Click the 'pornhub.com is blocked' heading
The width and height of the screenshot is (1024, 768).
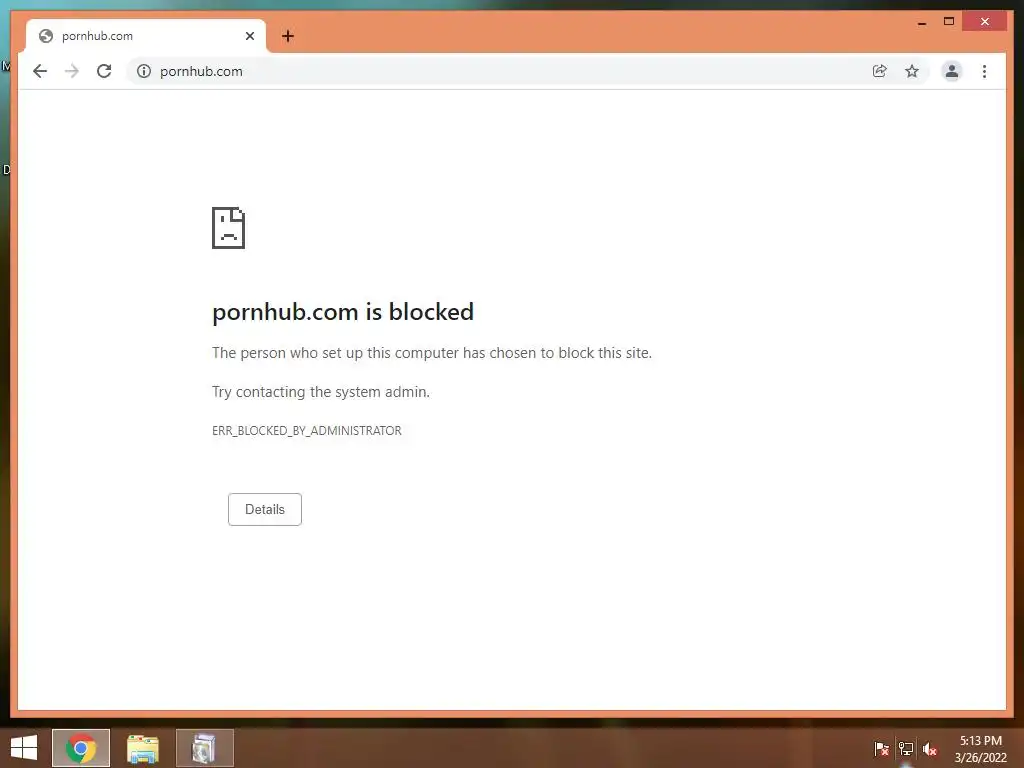point(343,312)
